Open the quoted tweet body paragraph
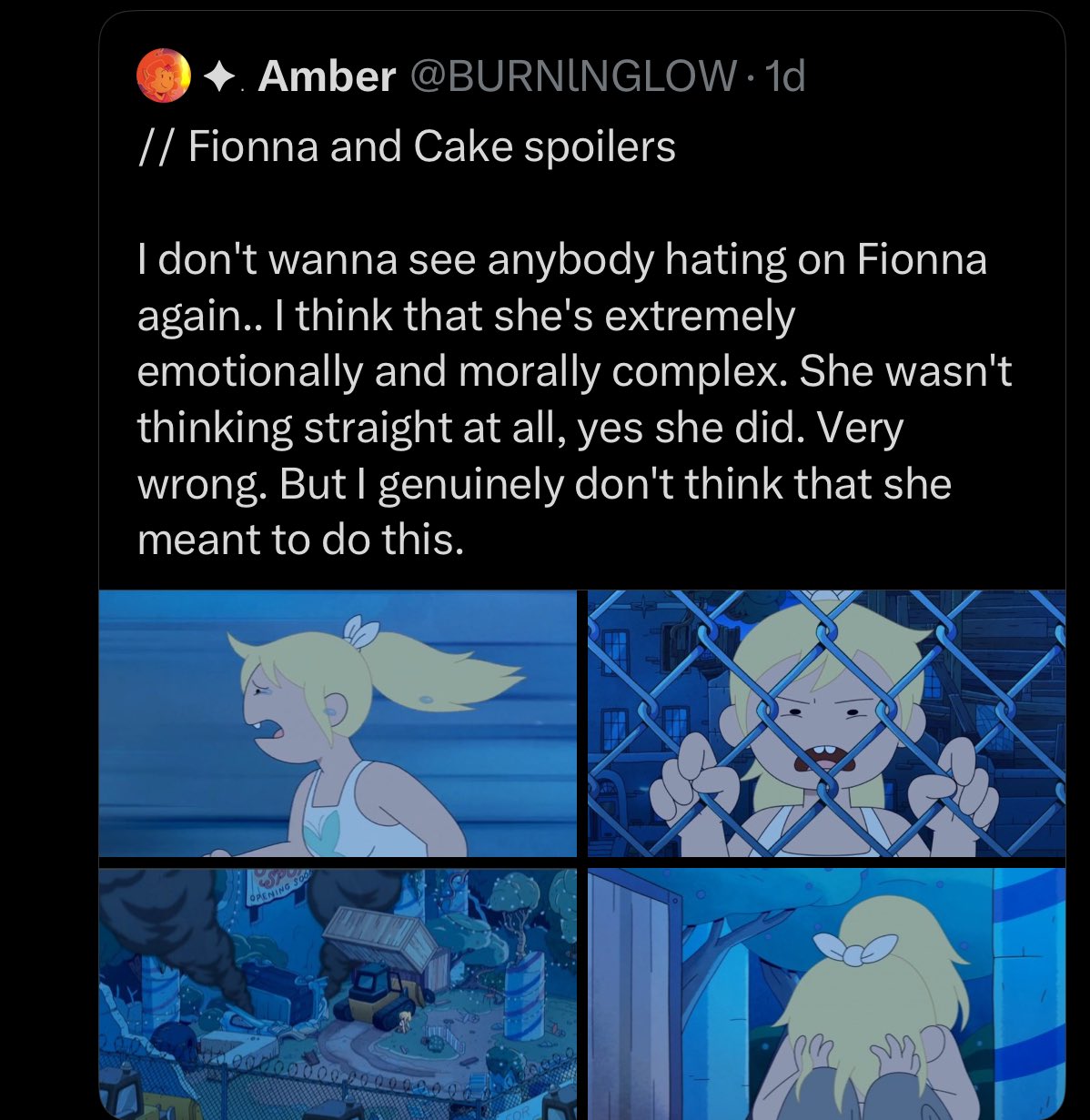 tap(574, 399)
